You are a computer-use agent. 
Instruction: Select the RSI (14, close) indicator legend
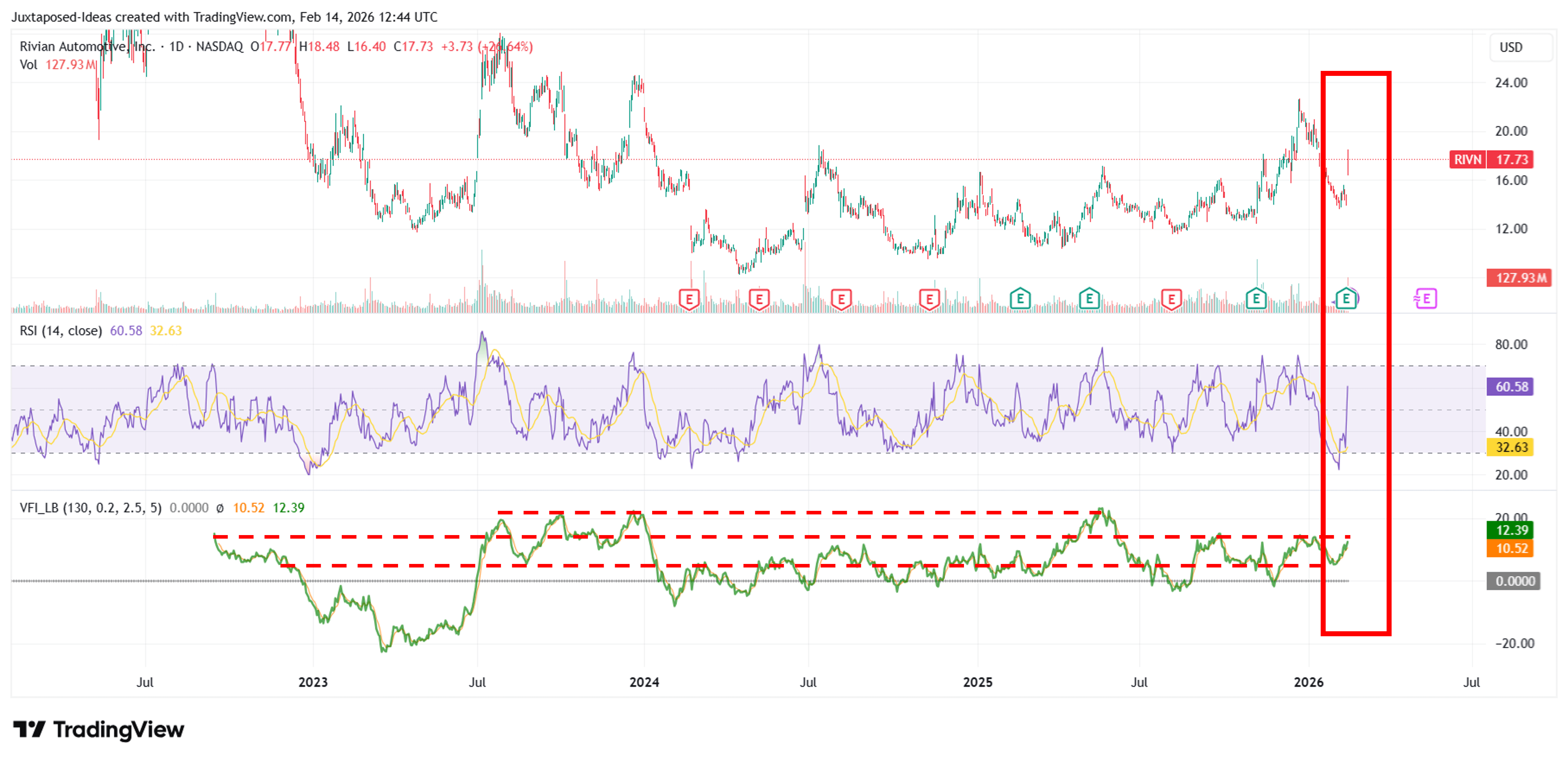pos(60,331)
